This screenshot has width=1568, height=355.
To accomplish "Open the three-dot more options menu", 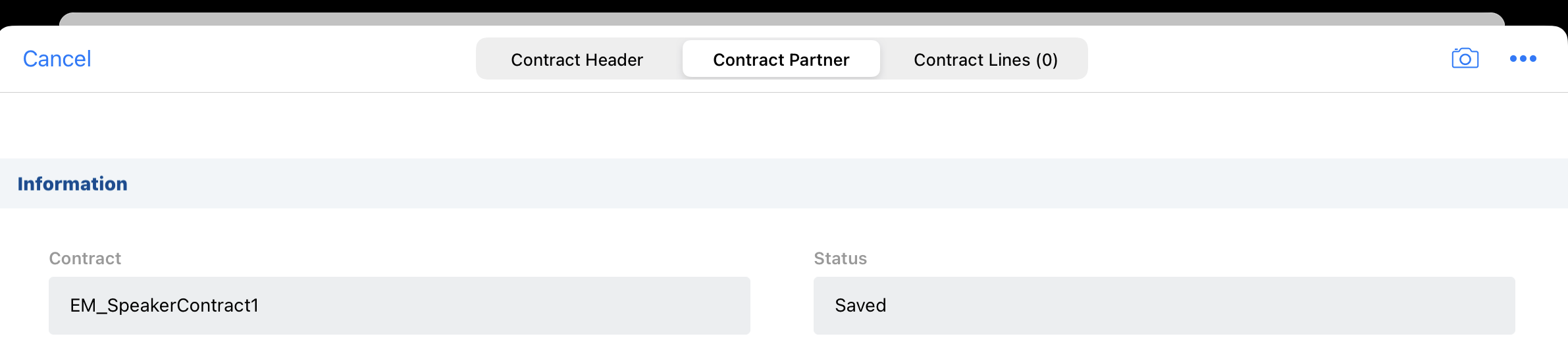I will pos(1523,59).
